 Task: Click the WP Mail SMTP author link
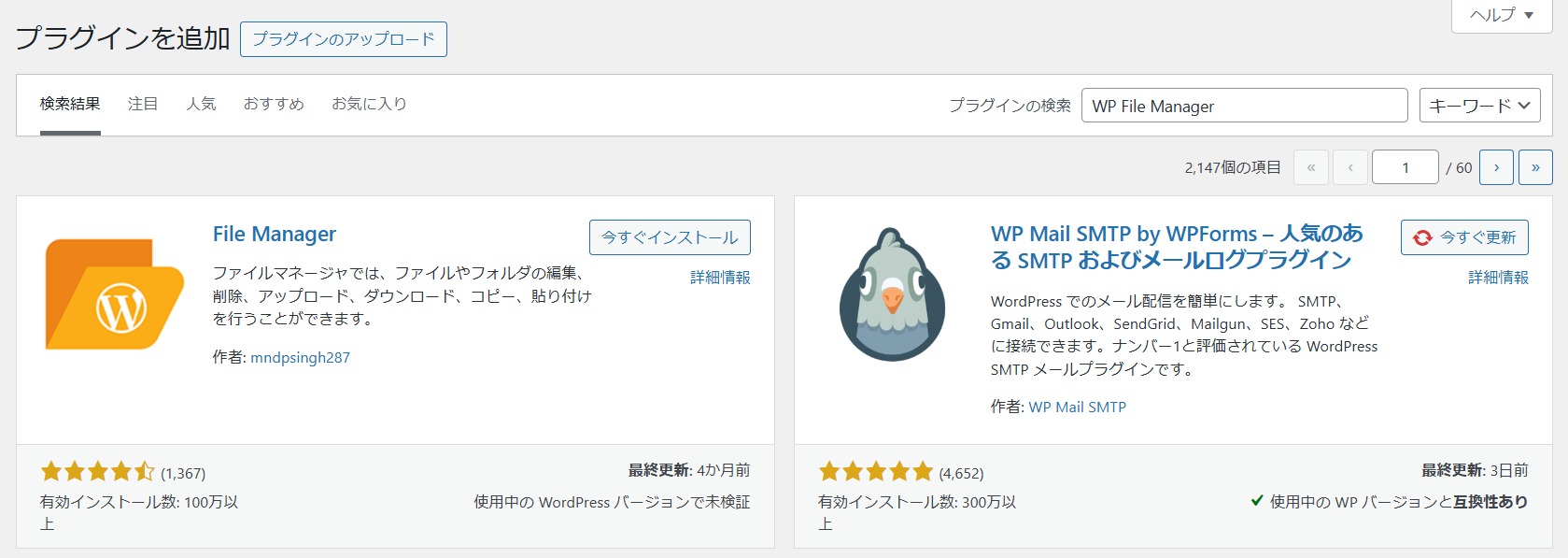point(1078,407)
